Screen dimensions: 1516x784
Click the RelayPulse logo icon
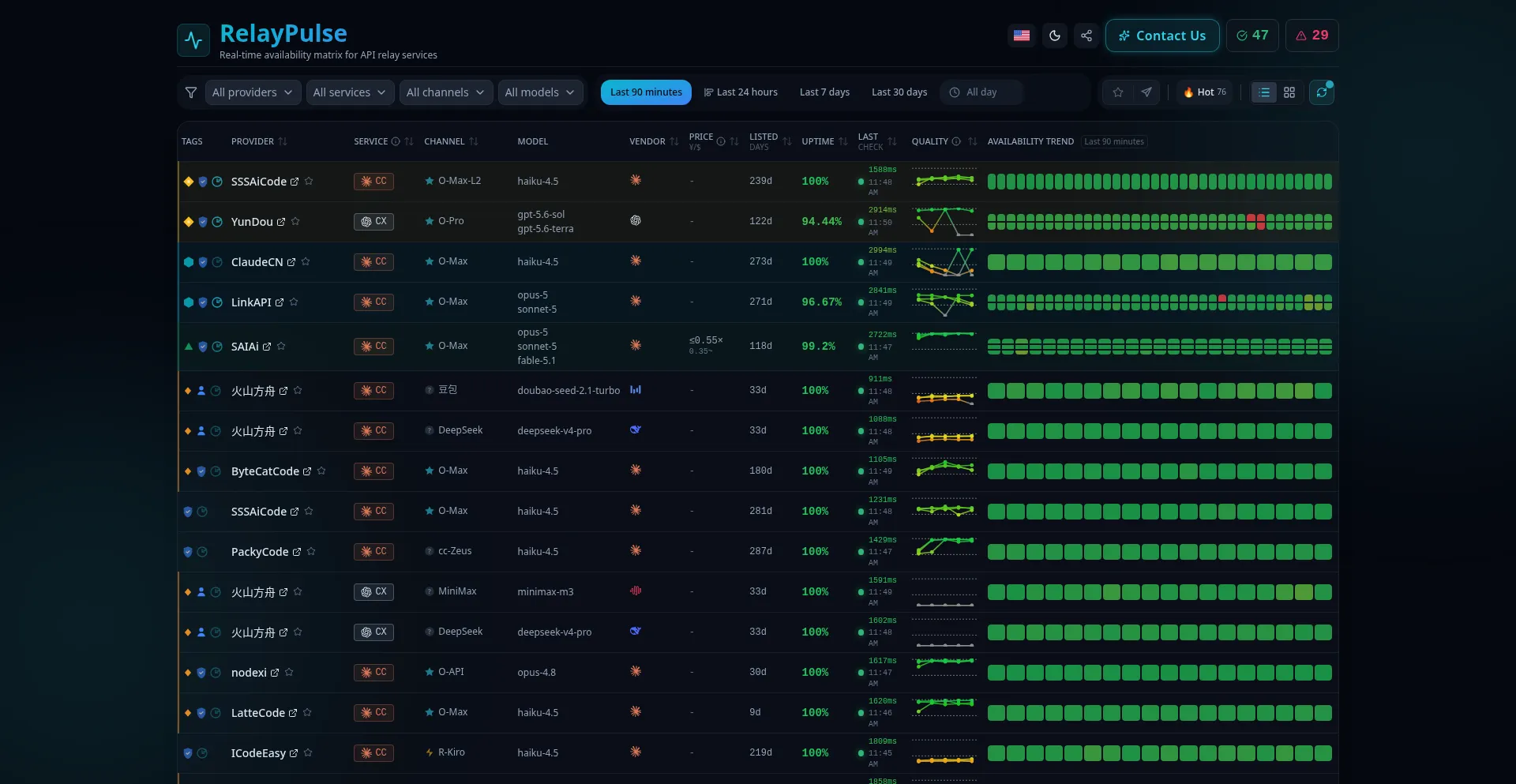click(x=193, y=40)
